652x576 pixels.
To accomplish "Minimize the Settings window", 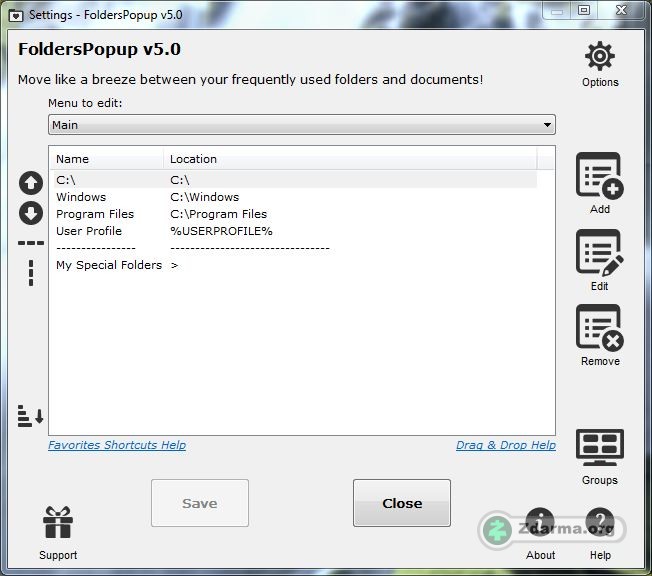I will tap(557, 11).
